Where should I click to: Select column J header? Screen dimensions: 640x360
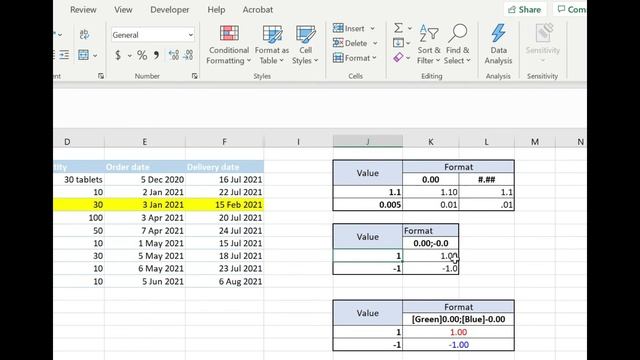(368, 141)
